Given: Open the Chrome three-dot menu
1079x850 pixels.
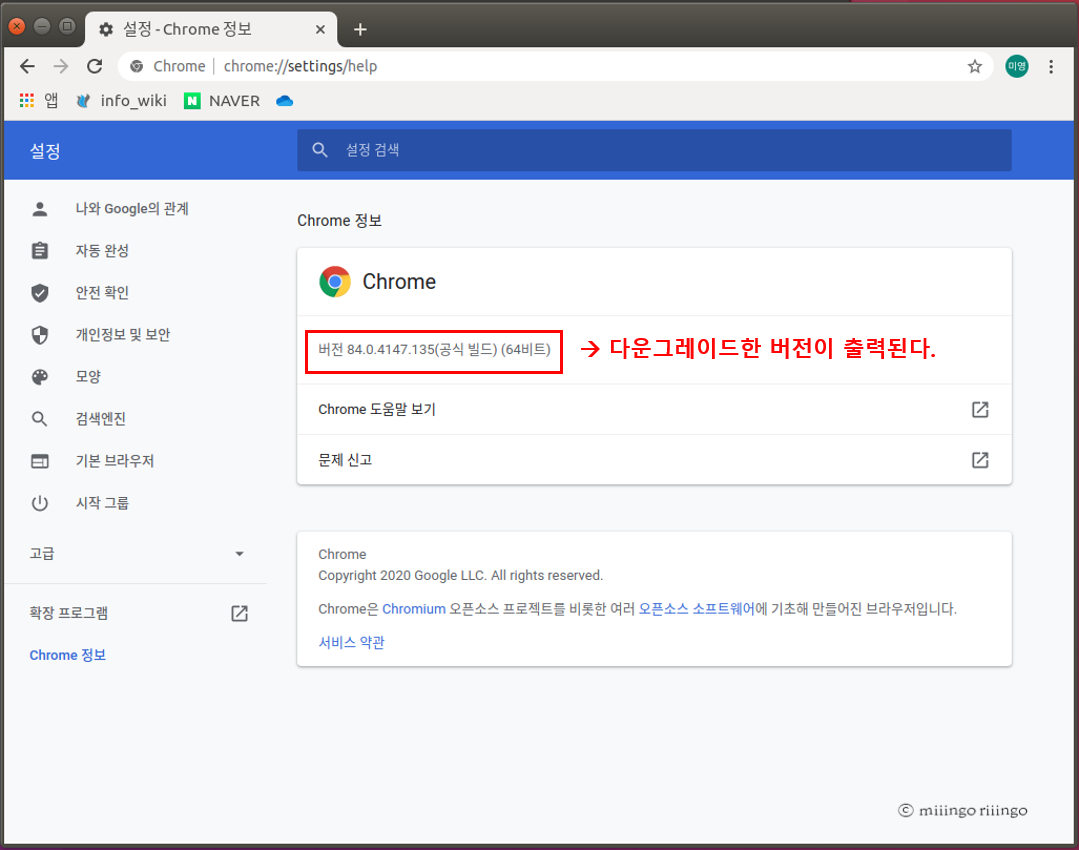Looking at the screenshot, I should coord(1051,66).
